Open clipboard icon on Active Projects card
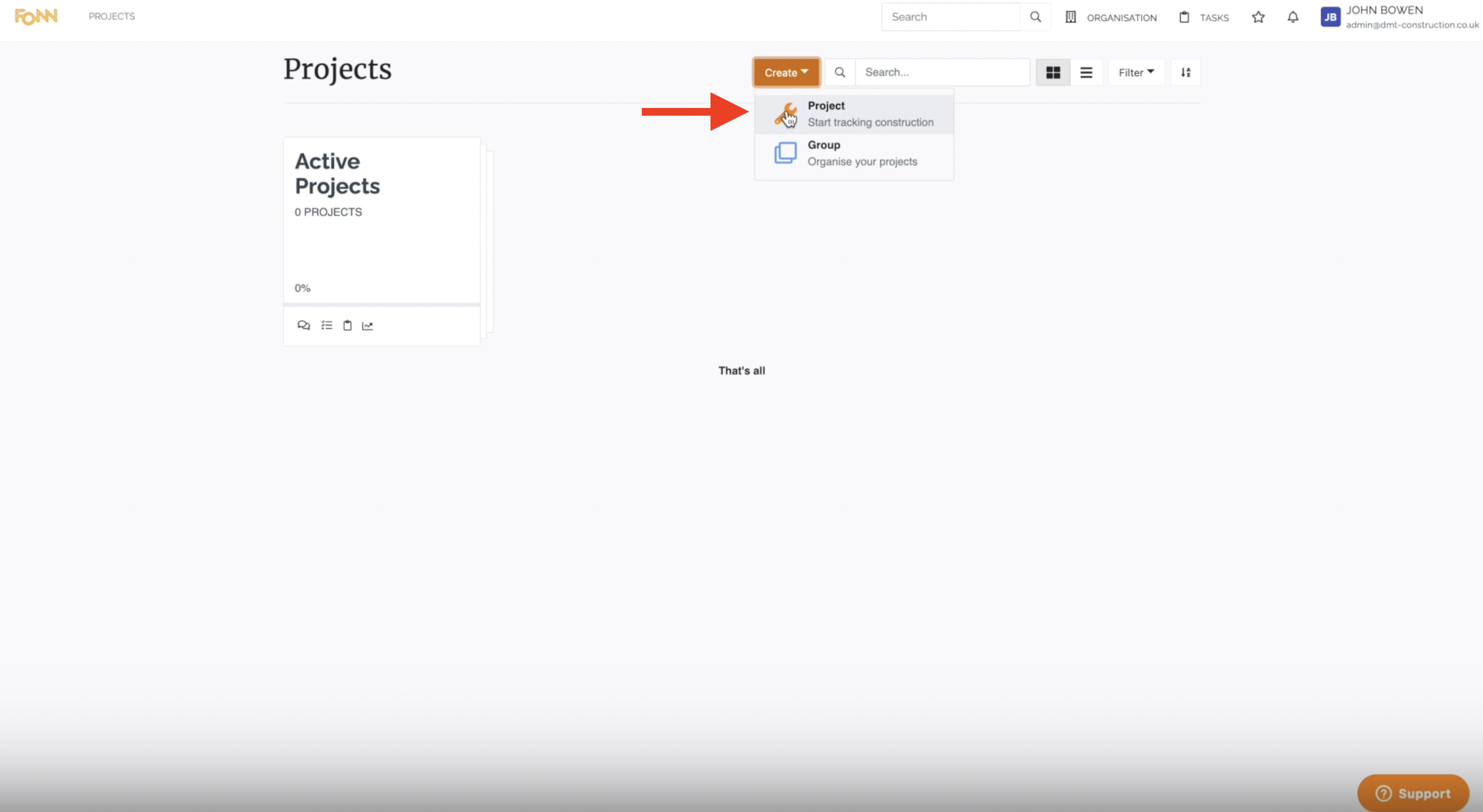 click(347, 326)
